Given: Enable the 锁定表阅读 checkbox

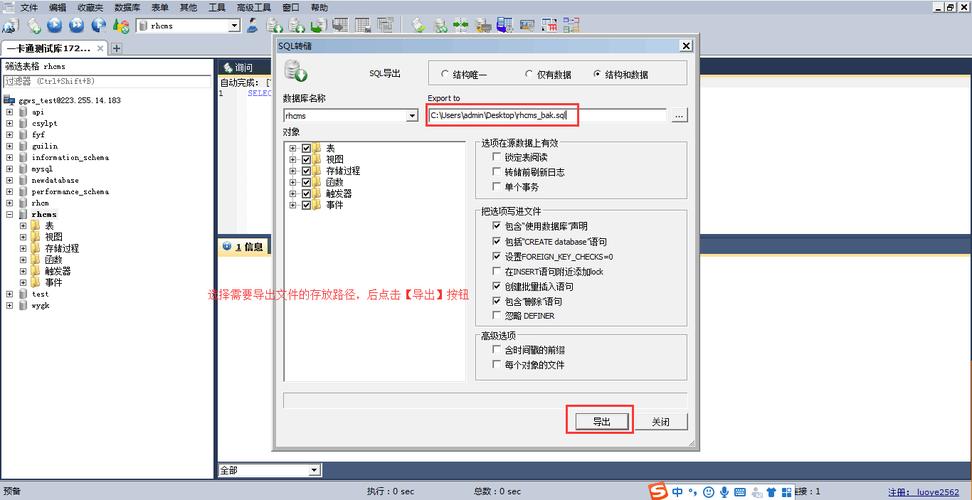Looking at the screenshot, I should click(496, 157).
